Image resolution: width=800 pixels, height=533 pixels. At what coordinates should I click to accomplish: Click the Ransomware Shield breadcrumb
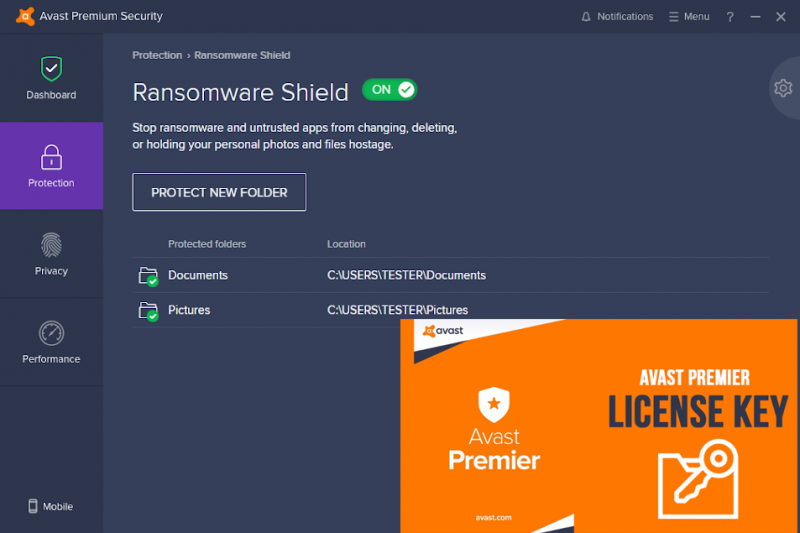pyautogui.click(x=242, y=55)
